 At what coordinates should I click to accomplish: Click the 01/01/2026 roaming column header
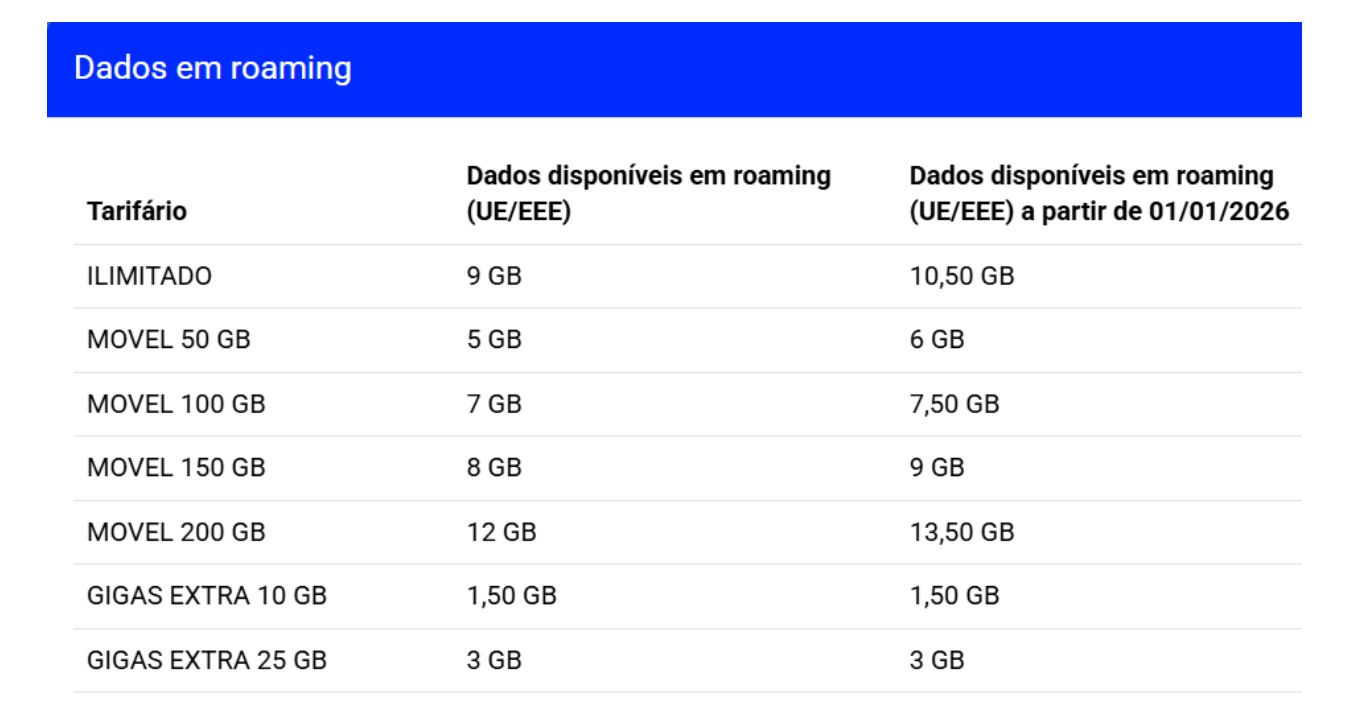click(1098, 194)
